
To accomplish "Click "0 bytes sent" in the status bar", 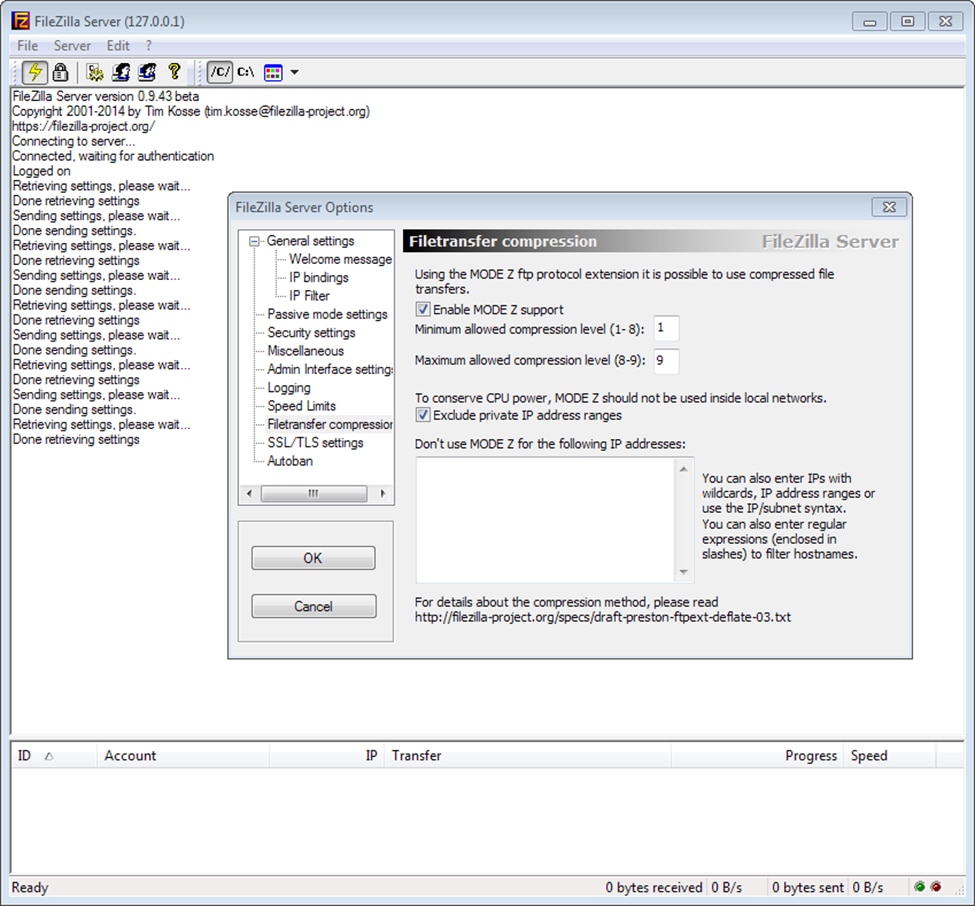I will point(808,887).
